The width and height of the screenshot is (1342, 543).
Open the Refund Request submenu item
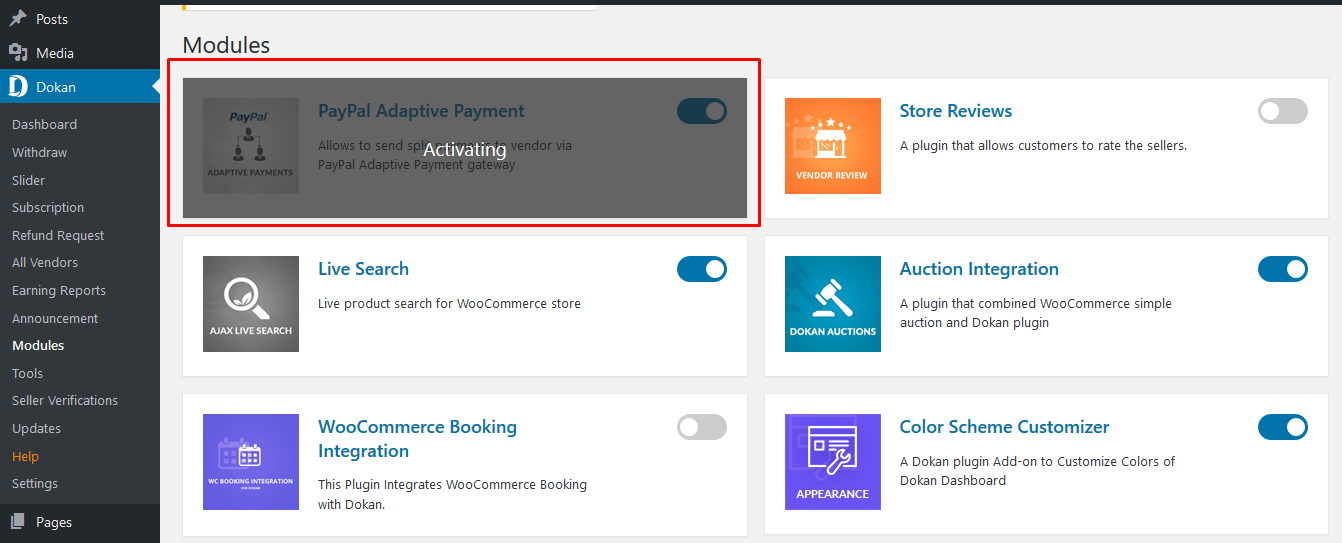tap(58, 235)
